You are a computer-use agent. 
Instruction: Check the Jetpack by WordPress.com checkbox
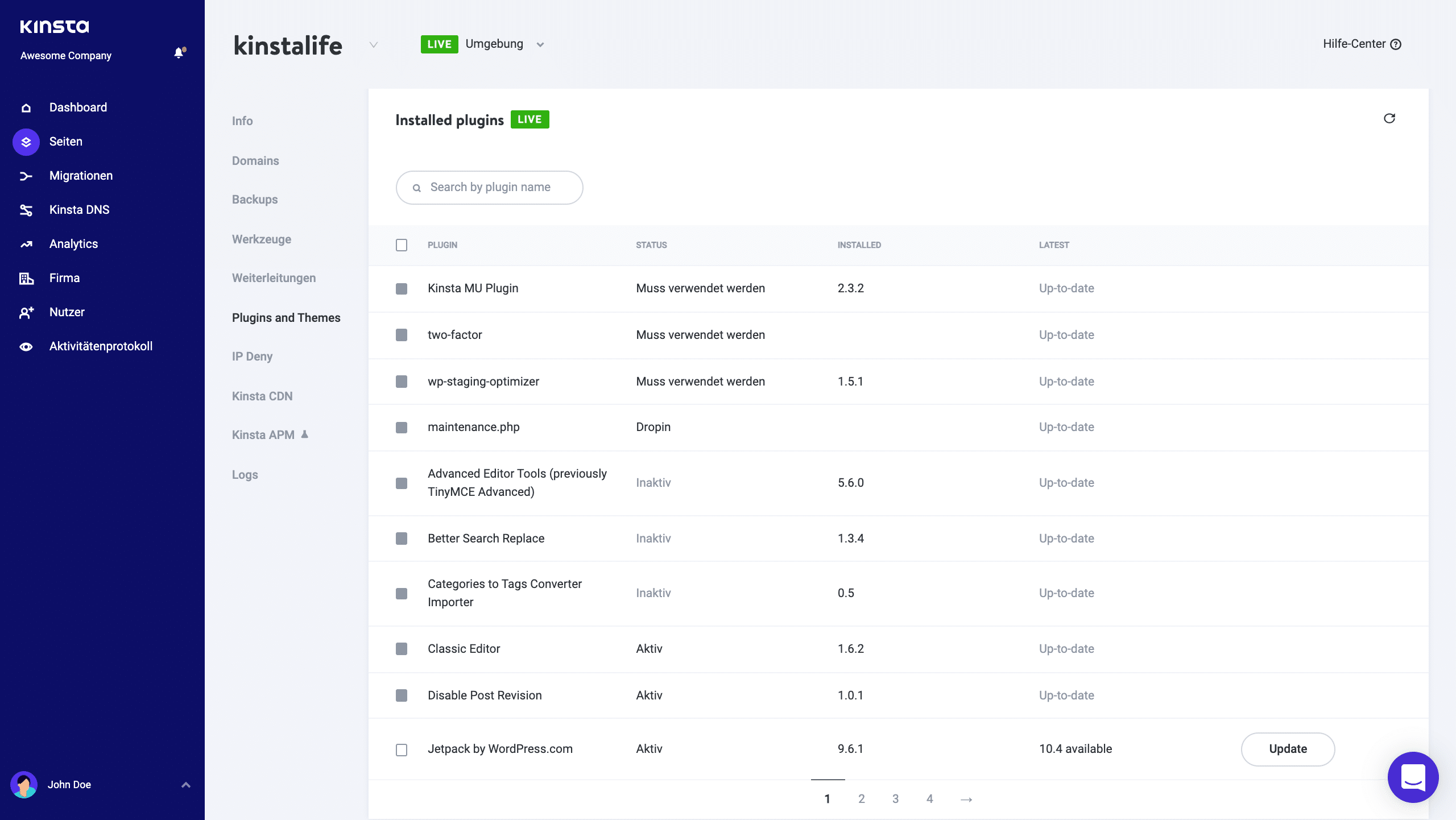pos(402,750)
